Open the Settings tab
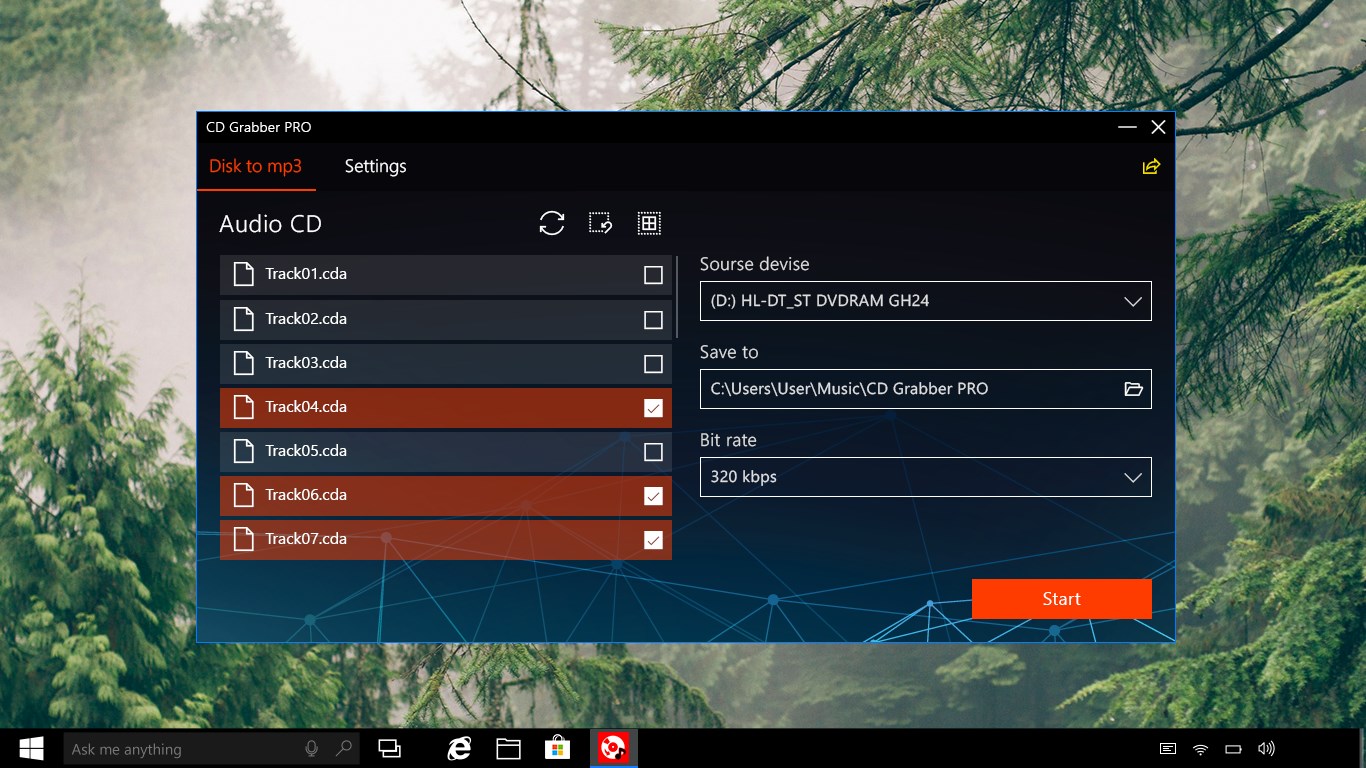Screen dimensions: 1366x768 click(x=376, y=166)
